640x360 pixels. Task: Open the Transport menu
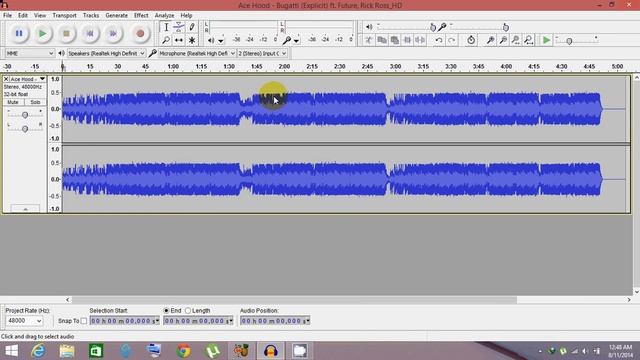pyautogui.click(x=64, y=16)
